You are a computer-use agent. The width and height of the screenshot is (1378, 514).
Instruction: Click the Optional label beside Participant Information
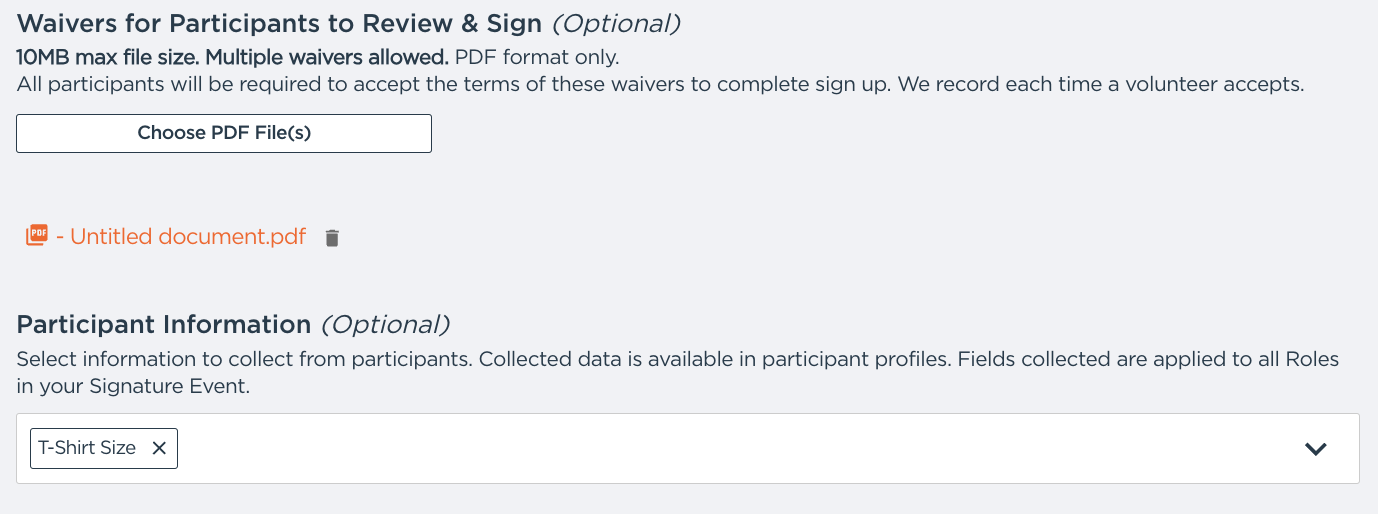click(385, 324)
